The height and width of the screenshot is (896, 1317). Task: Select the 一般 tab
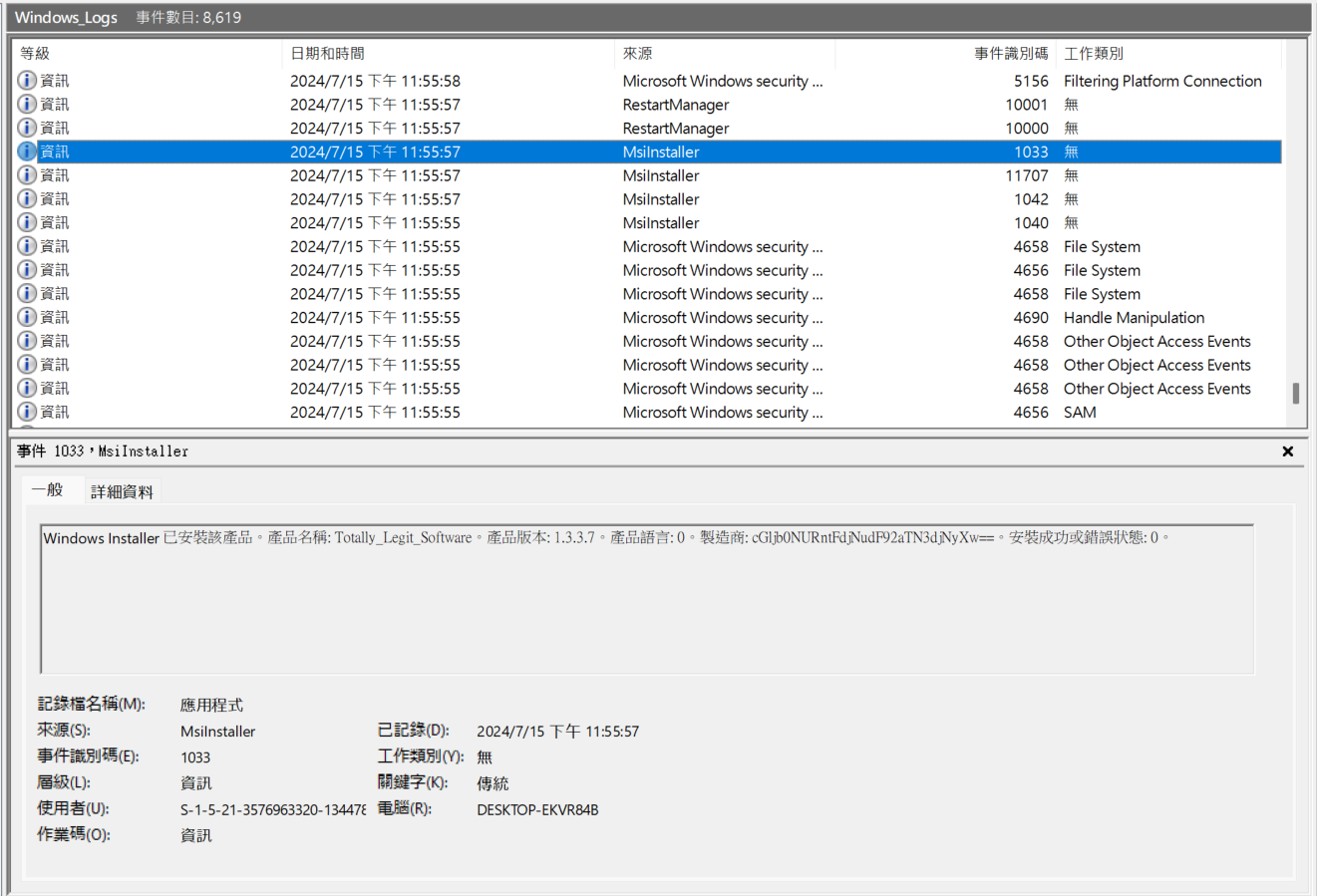click(x=47, y=489)
